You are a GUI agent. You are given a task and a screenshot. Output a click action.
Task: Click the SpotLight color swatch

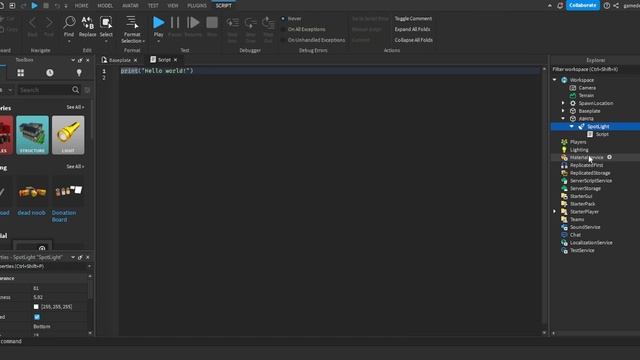[36, 307]
